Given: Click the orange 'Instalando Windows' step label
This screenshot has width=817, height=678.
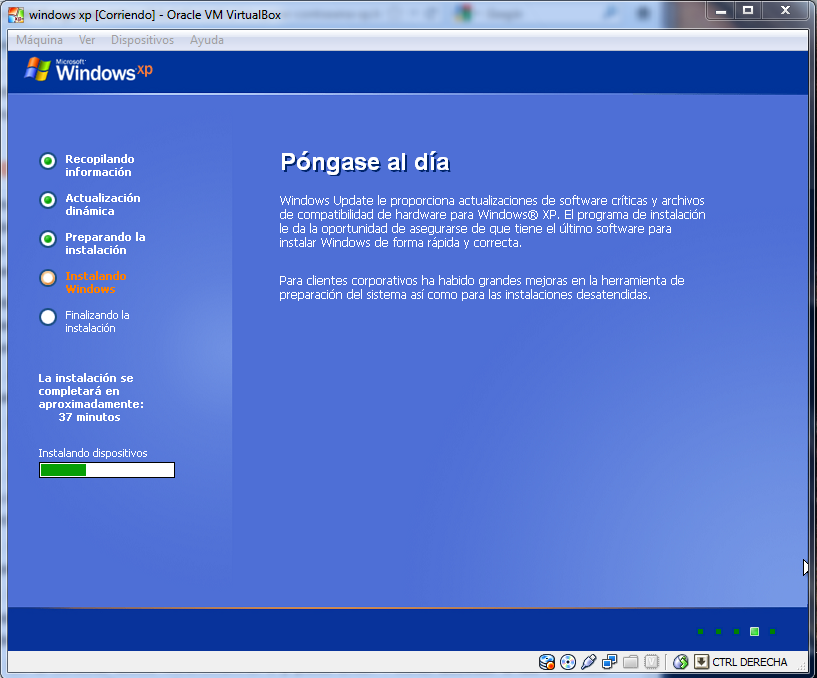Looking at the screenshot, I should coord(96,282).
